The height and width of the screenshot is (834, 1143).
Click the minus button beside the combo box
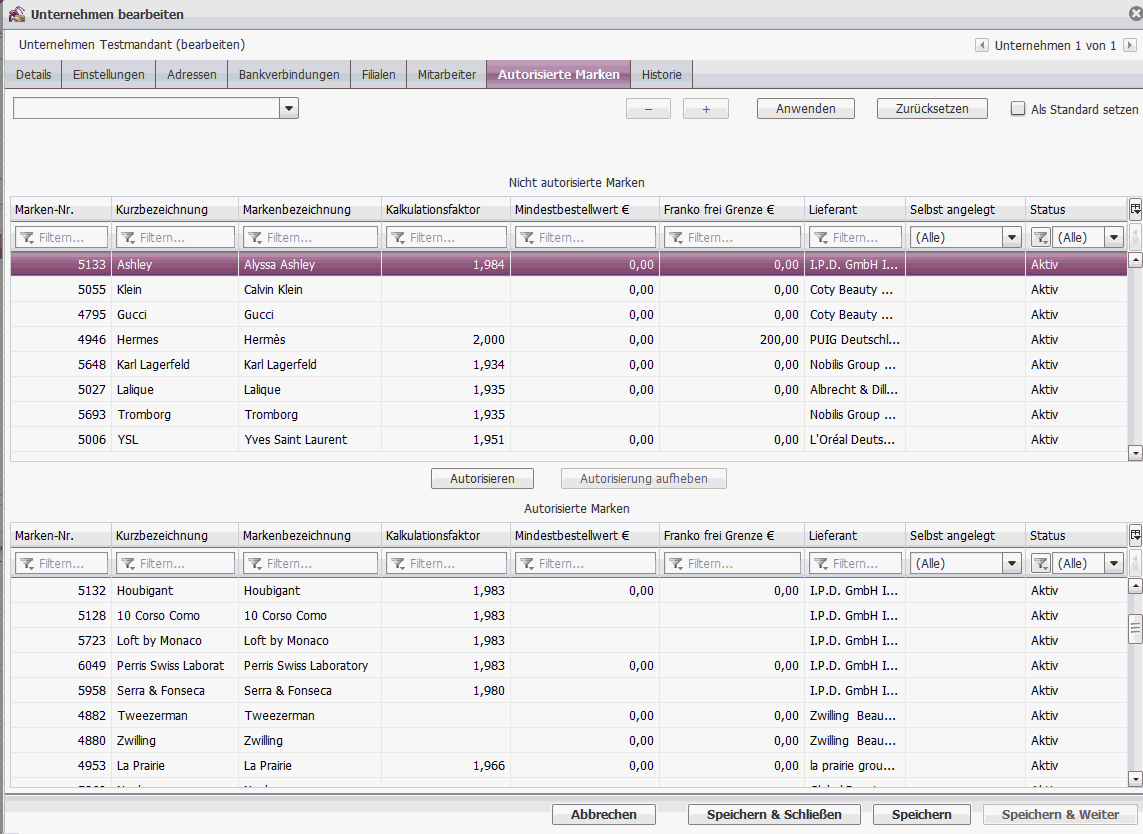(648, 109)
